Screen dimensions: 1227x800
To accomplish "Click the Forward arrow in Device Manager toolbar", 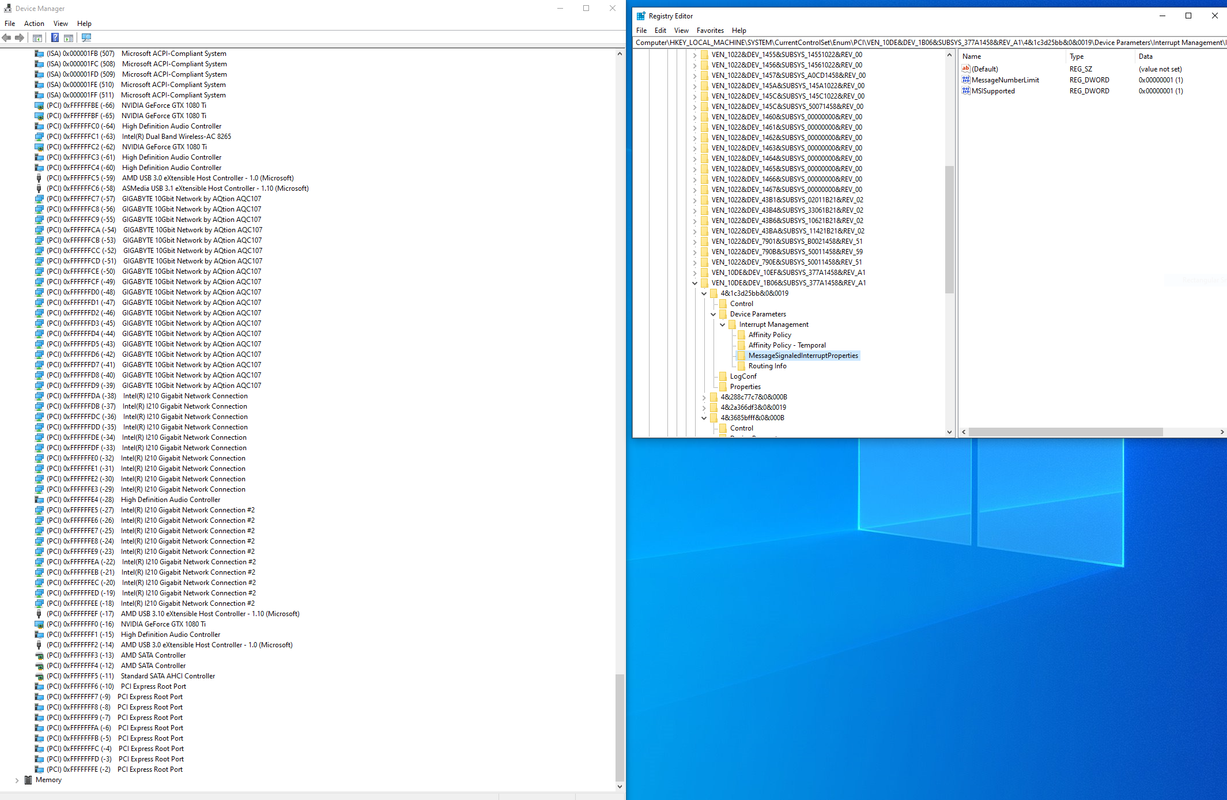I will click(x=19, y=38).
